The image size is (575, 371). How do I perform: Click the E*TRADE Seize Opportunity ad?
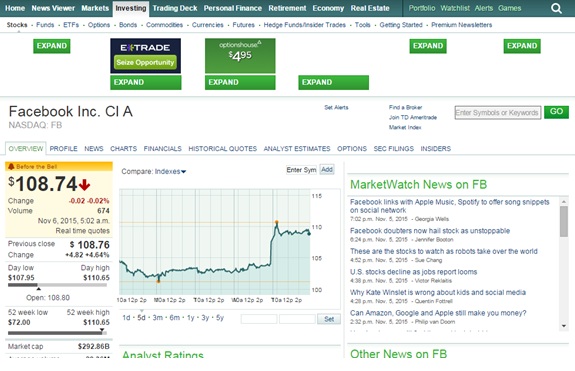146,56
